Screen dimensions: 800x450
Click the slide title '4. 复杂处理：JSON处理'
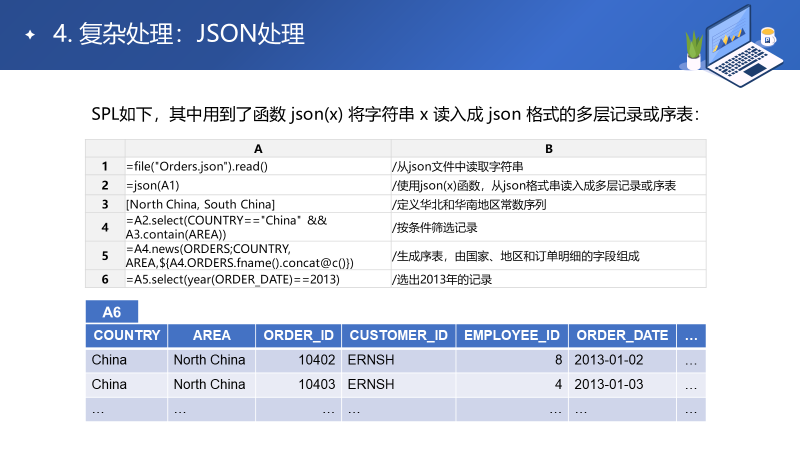pyautogui.click(x=179, y=34)
